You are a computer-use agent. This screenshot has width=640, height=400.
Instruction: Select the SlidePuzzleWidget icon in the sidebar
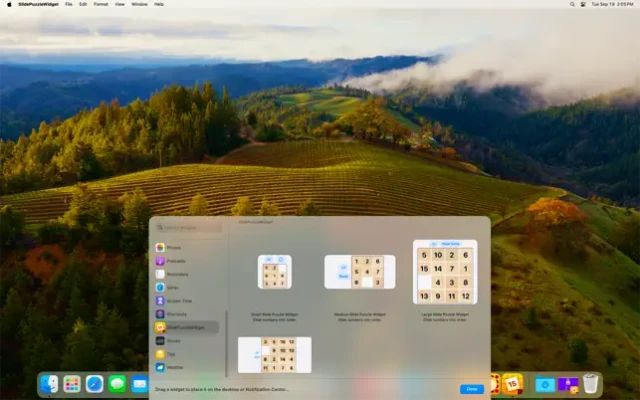click(x=160, y=327)
